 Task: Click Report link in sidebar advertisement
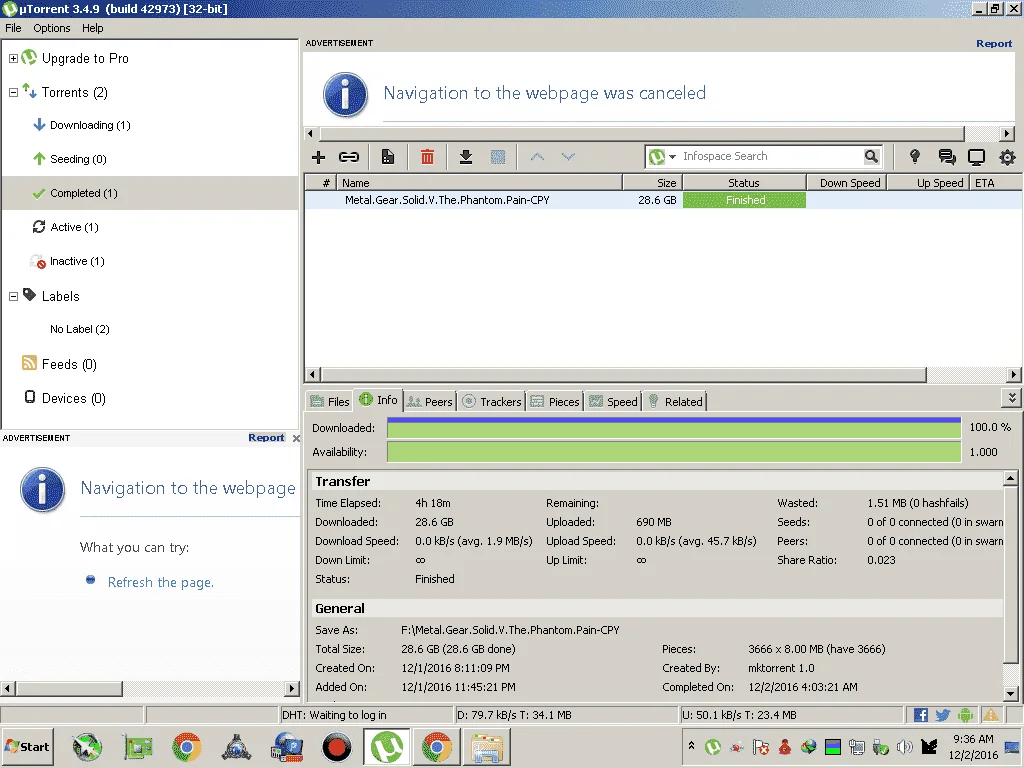click(x=266, y=438)
